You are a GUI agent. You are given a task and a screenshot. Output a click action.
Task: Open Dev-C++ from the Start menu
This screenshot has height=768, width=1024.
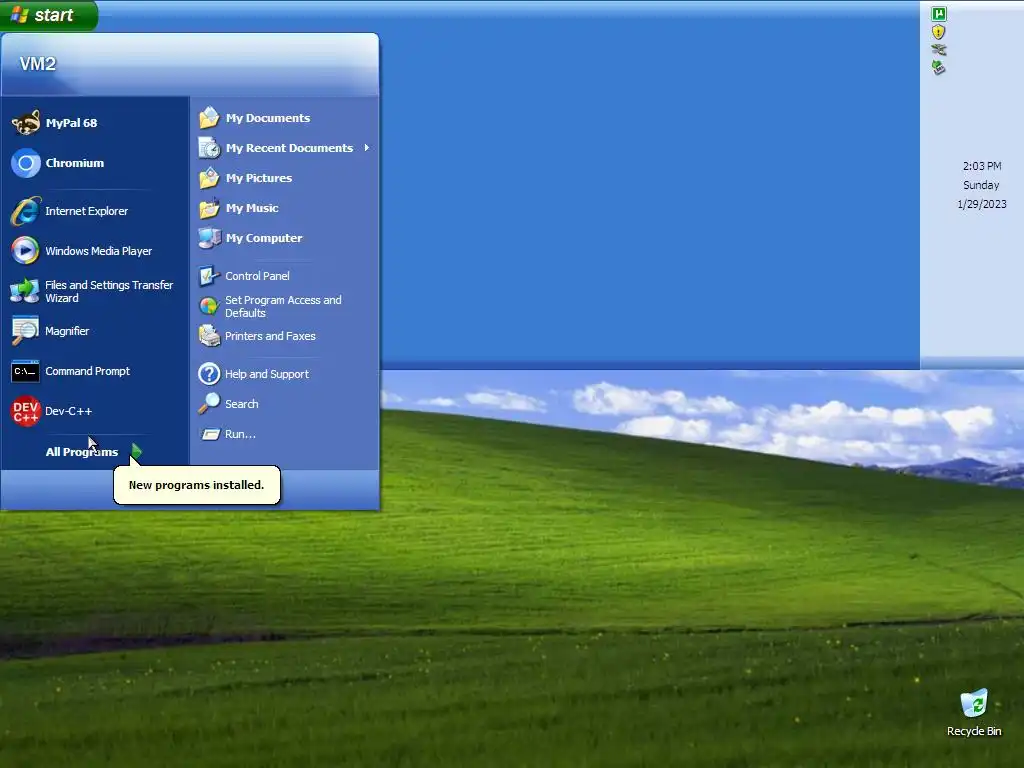95,411
